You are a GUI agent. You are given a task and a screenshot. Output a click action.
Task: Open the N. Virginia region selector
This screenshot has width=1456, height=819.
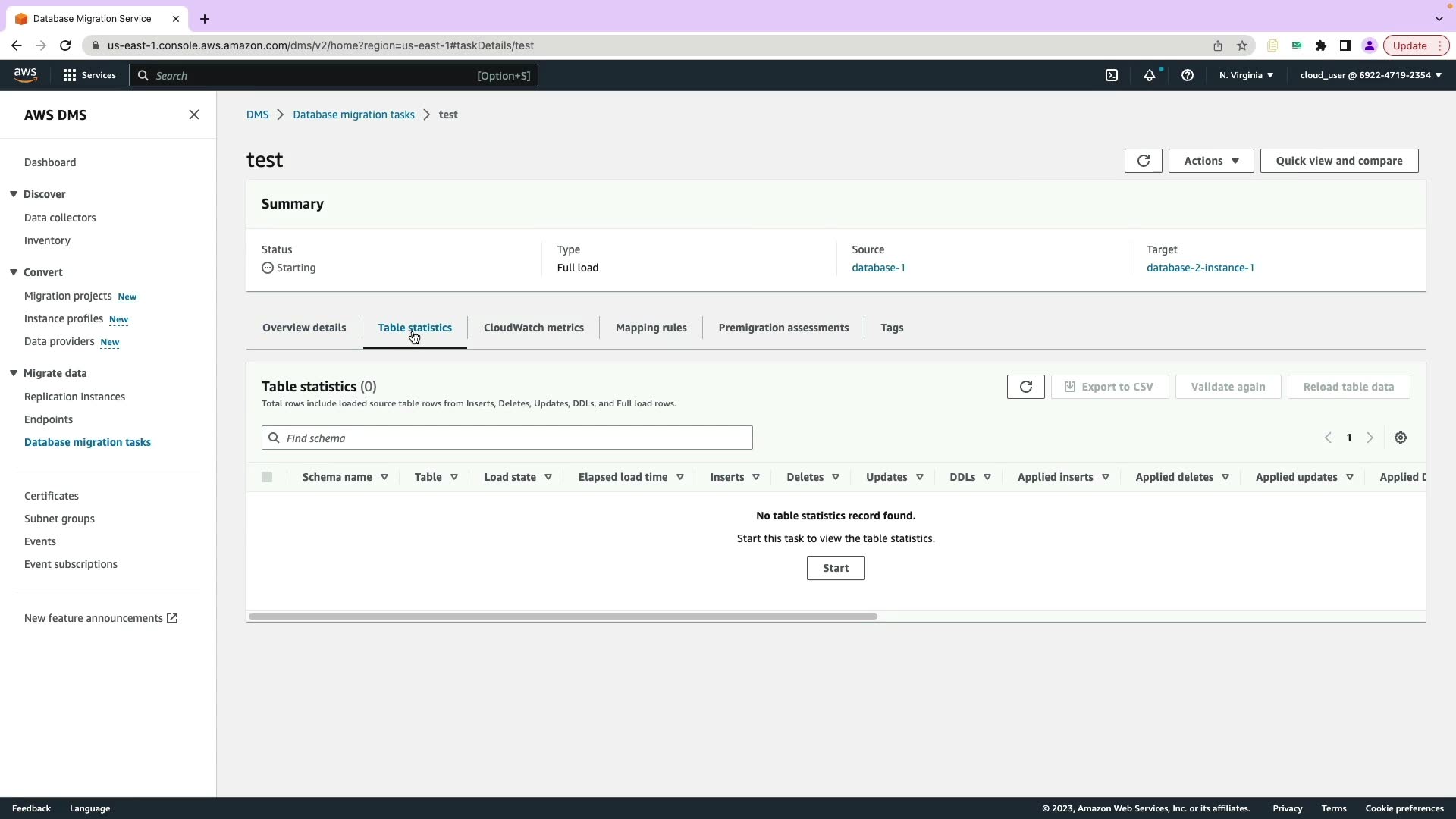pos(1246,75)
